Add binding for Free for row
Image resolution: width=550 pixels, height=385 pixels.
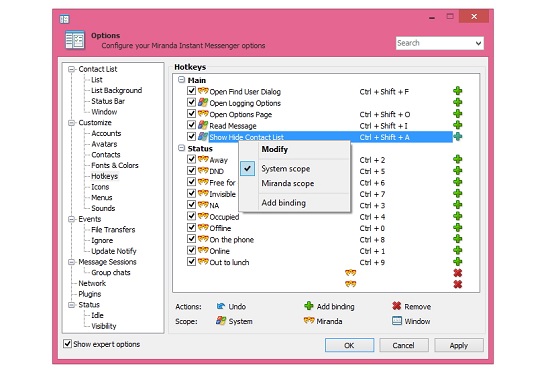[x=457, y=182]
